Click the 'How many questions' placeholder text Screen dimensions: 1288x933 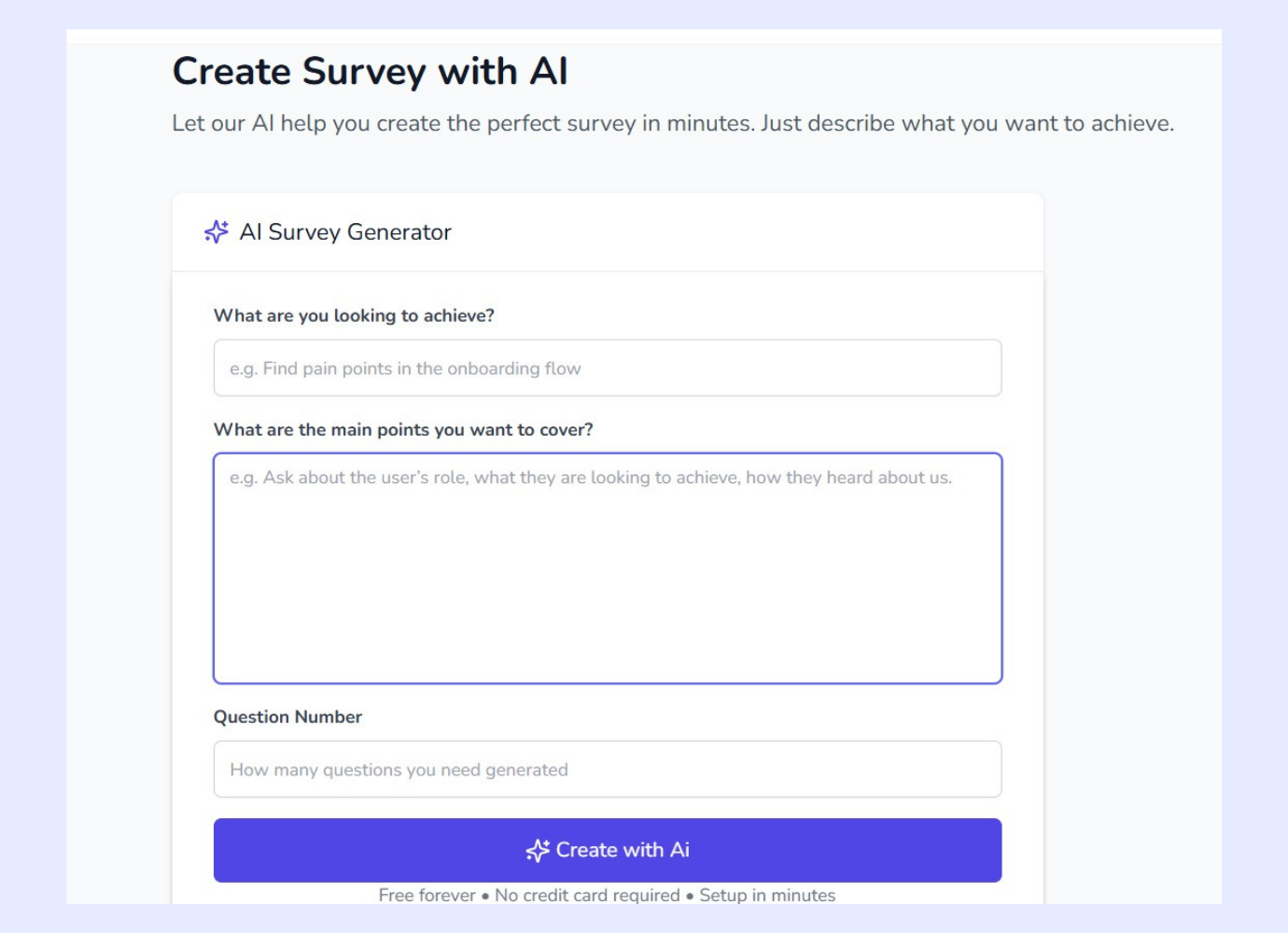click(399, 768)
